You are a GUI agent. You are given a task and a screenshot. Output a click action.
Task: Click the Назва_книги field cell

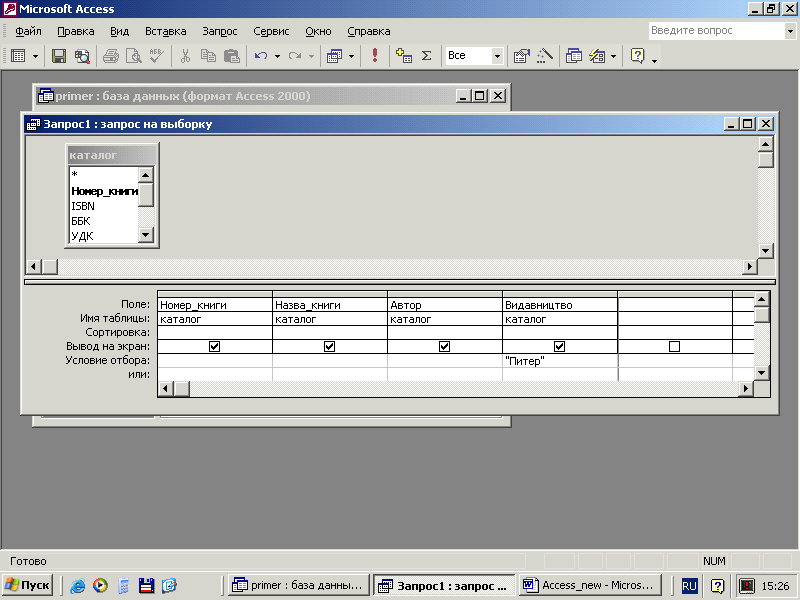[330, 305]
